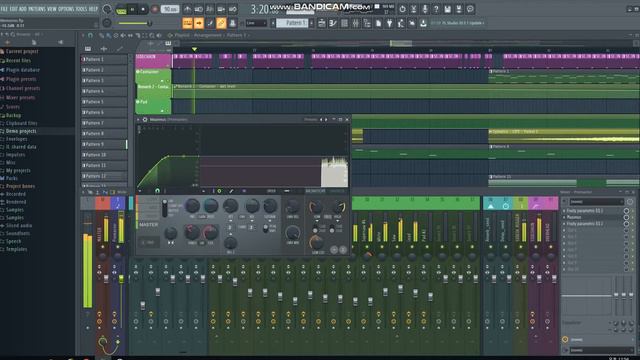
Task: Open the Pattern 1 selector
Action: pyautogui.click(x=292, y=23)
